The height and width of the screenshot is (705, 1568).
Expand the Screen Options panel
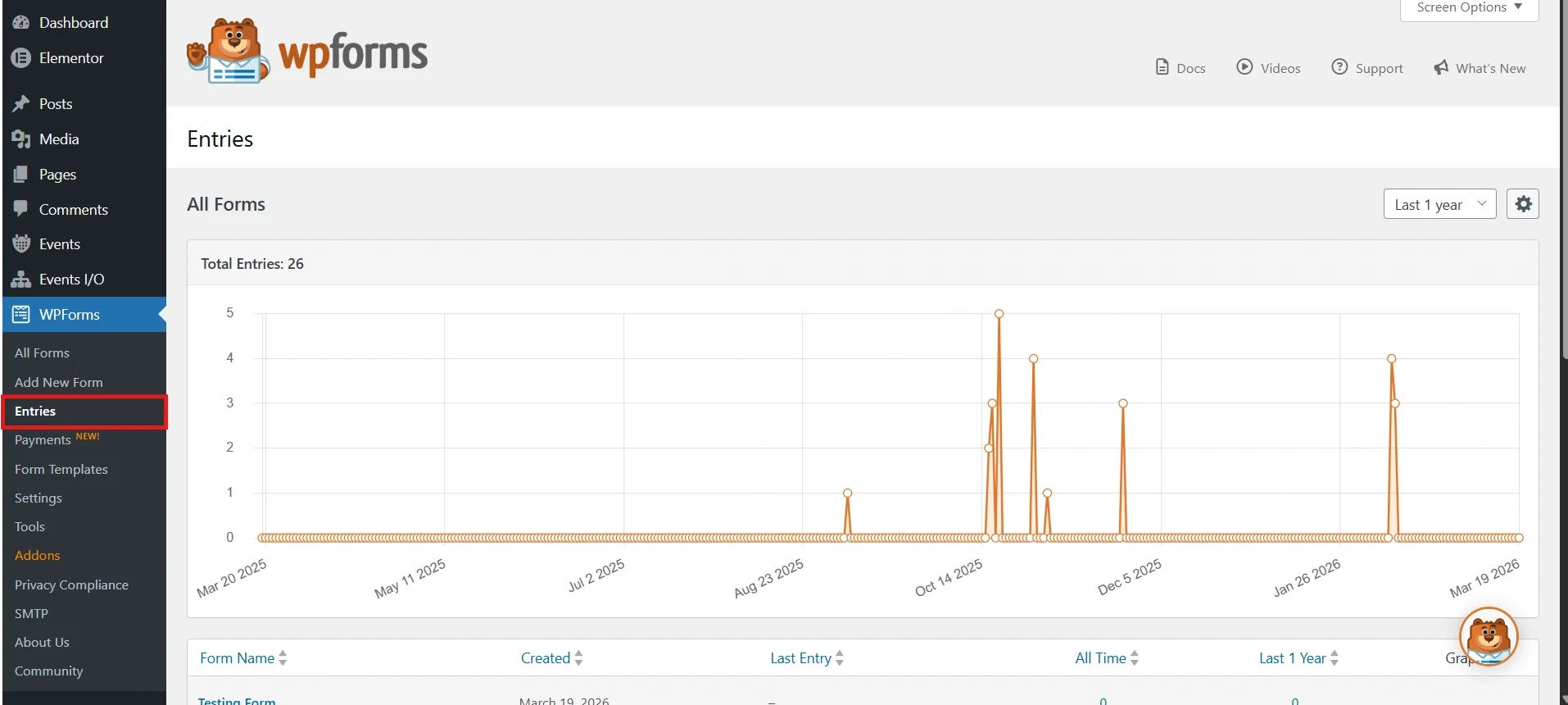click(1470, 8)
